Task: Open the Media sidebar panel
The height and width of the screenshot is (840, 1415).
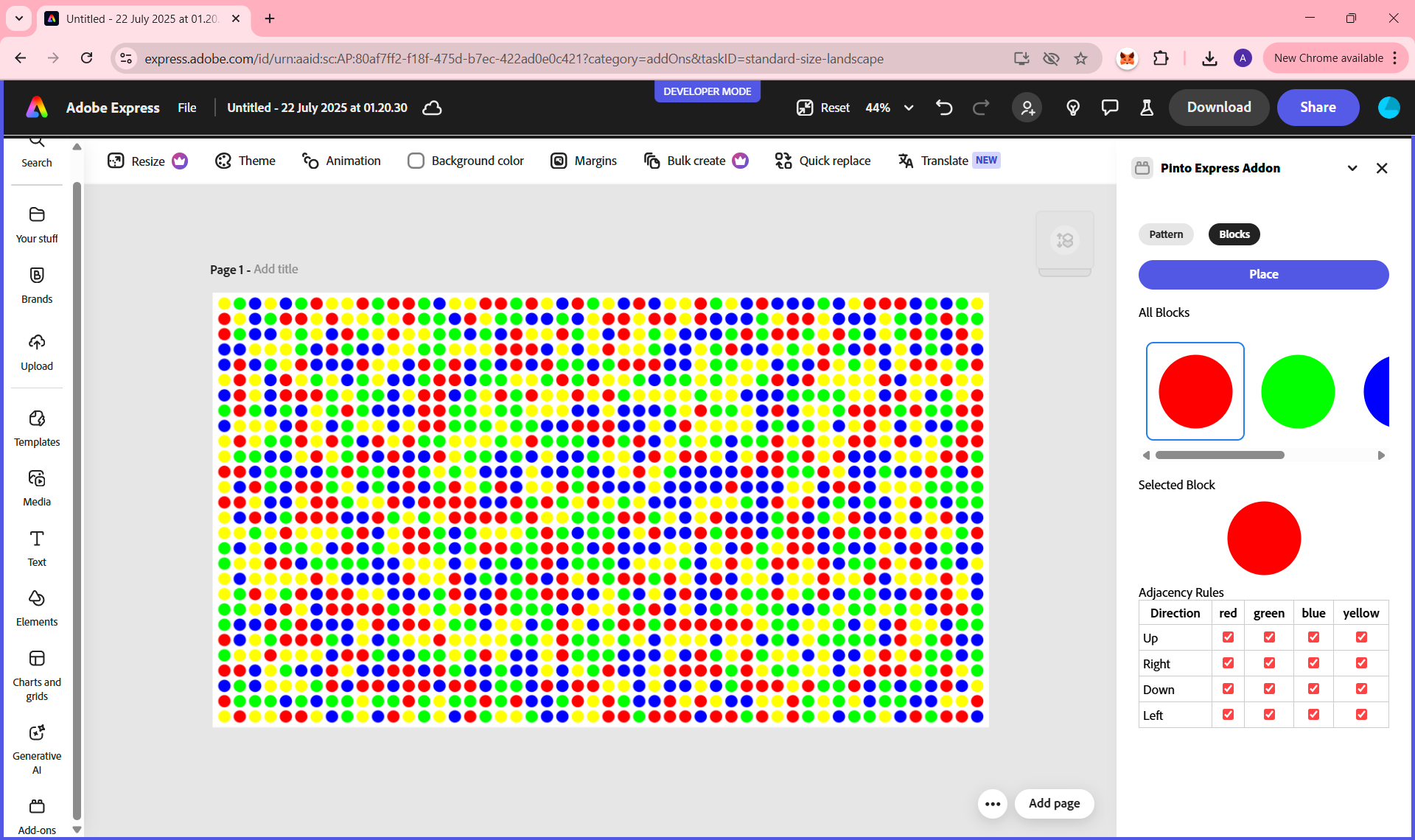Action: click(37, 487)
